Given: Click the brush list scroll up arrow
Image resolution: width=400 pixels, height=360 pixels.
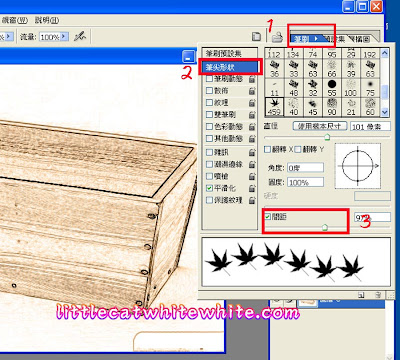Looking at the screenshot, I should (385, 53).
